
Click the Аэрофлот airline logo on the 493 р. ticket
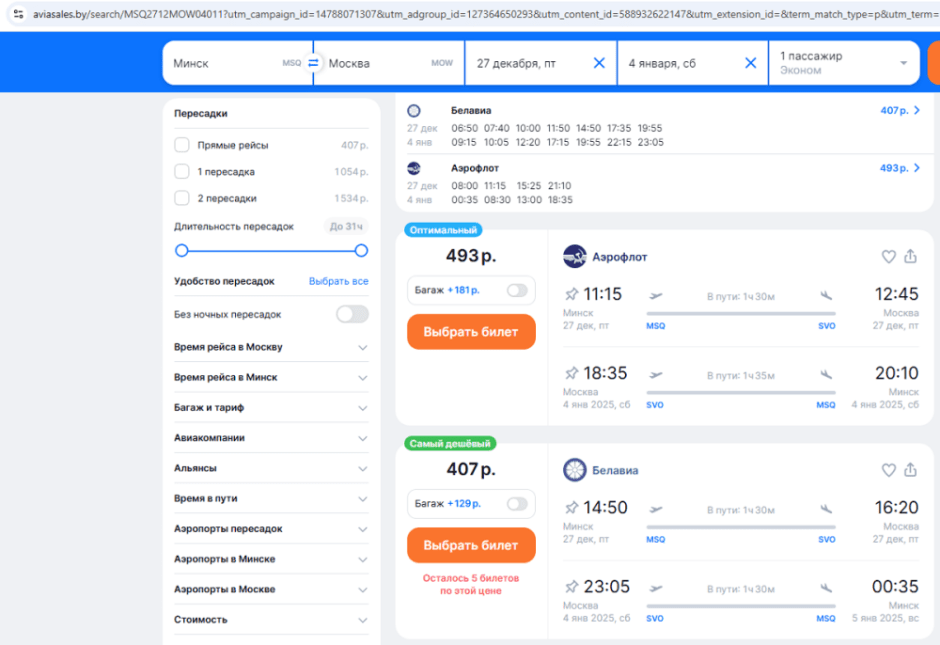pos(575,256)
